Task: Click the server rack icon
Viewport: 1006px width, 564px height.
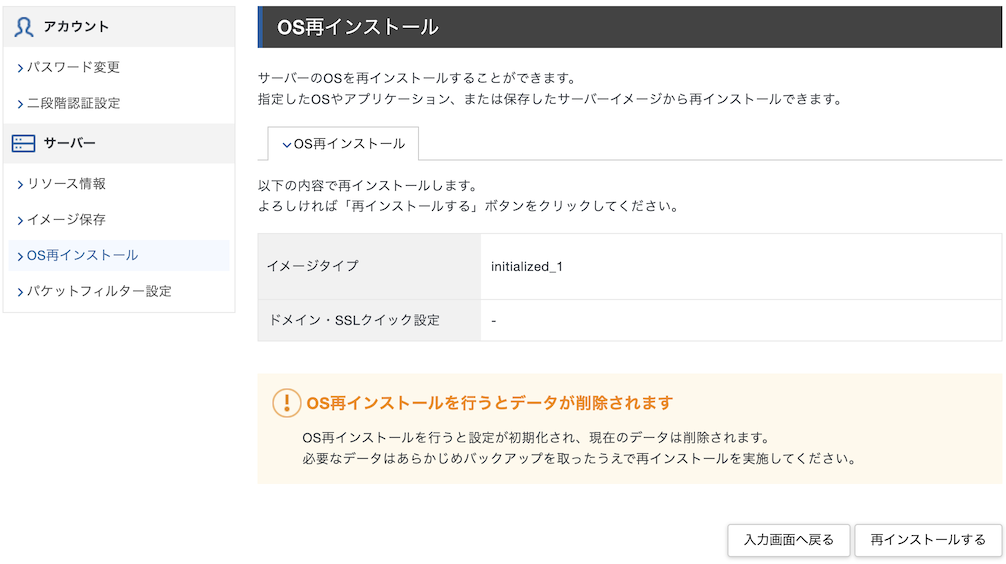Action: point(23,144)
